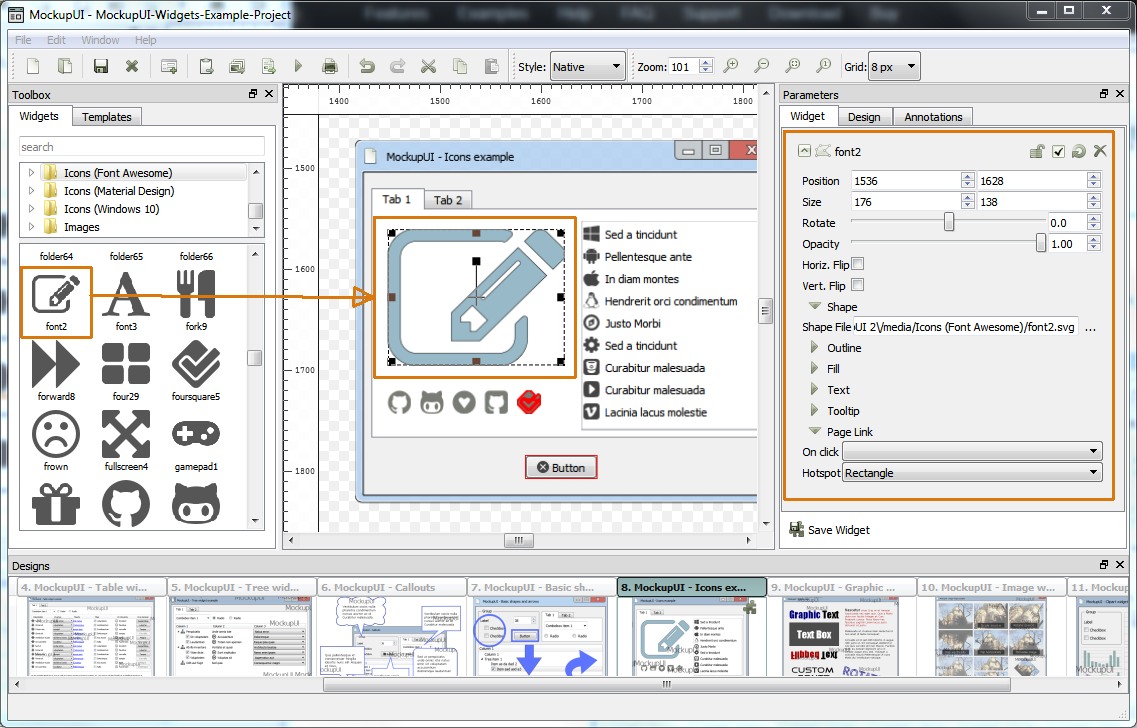Screen dimensions: 1137x728
Task: Click the Toolbox search field
Action: 141,146
